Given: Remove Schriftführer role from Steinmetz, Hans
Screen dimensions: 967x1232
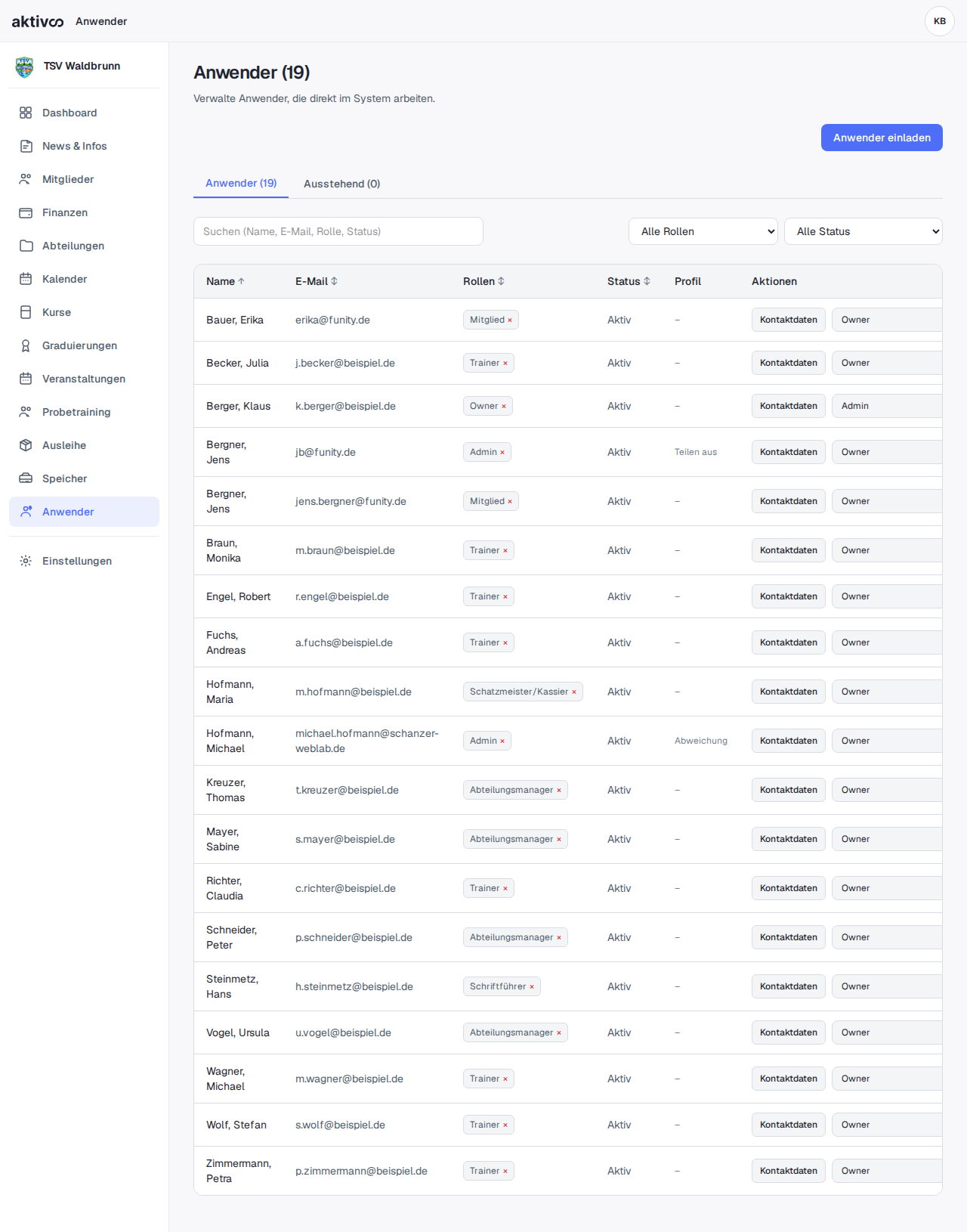Looking at the screenshot, I should 532,987.
